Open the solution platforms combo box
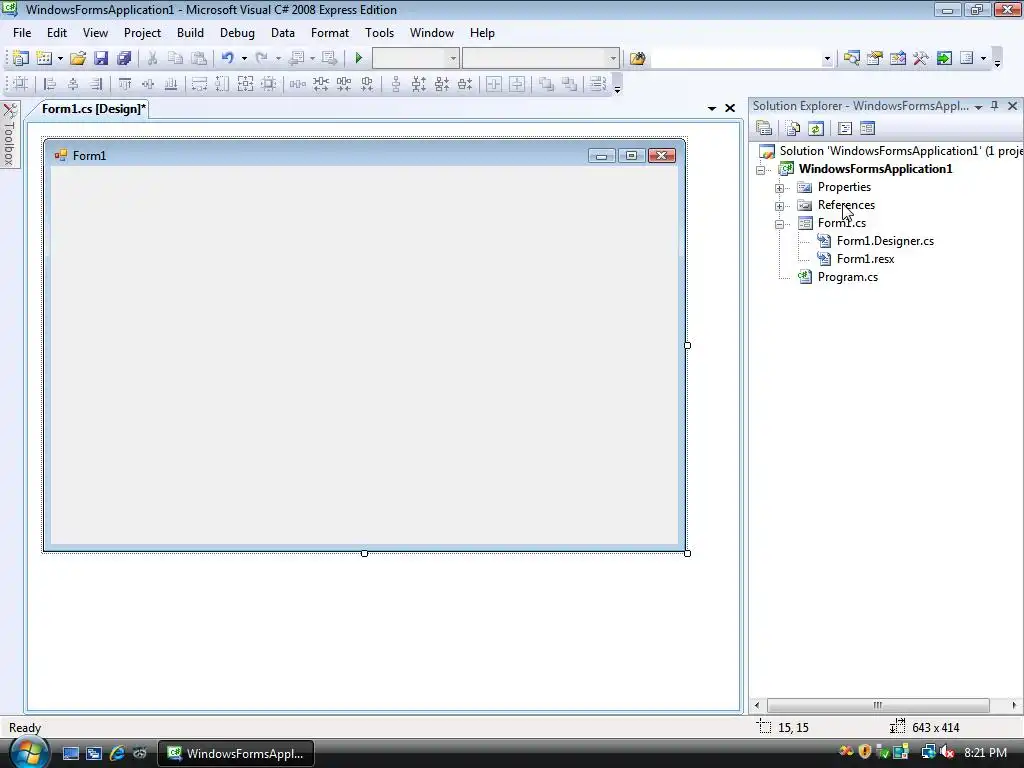 click(540, 58)
